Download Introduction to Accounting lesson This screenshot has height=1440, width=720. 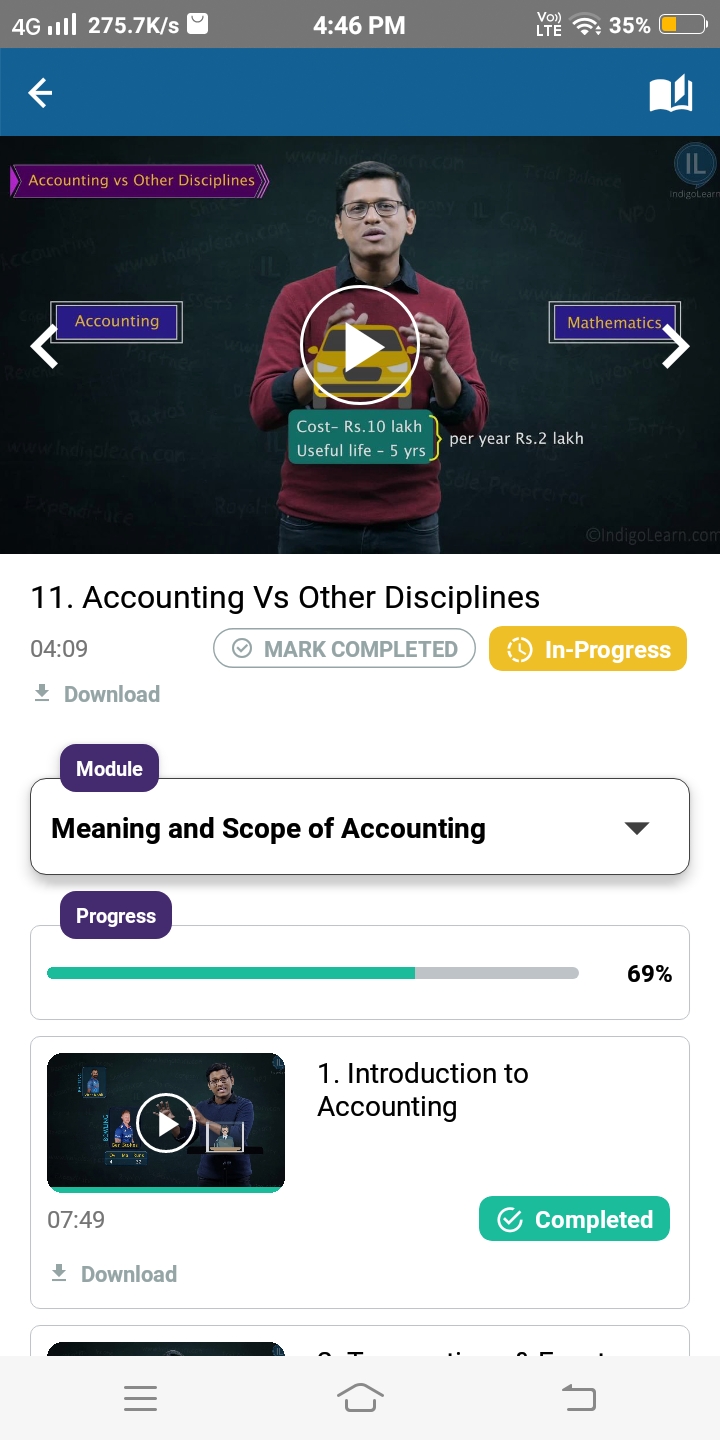tap(114, 1274)
